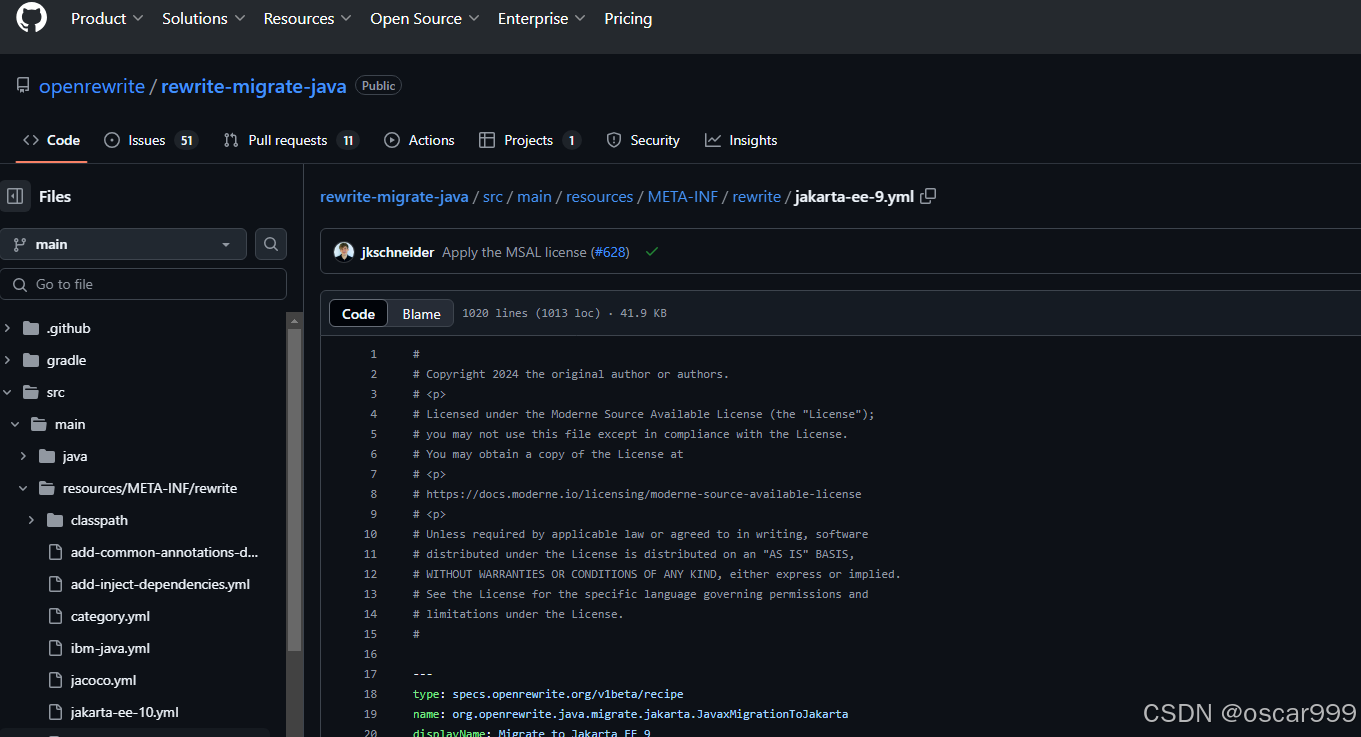Open jakarta-ee-10.yml in the file tree
1361x737 pixels.
pyautogui.click(x=124, y=712)
